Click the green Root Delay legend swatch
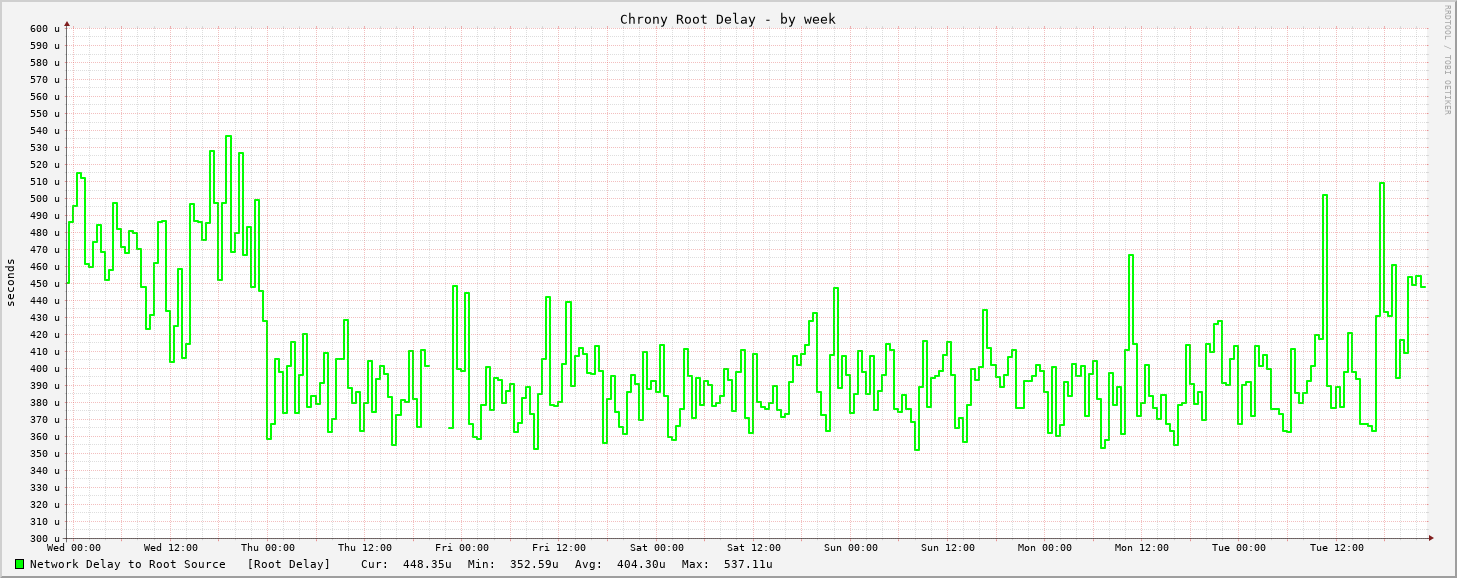1457x578 pixels. 19,564
